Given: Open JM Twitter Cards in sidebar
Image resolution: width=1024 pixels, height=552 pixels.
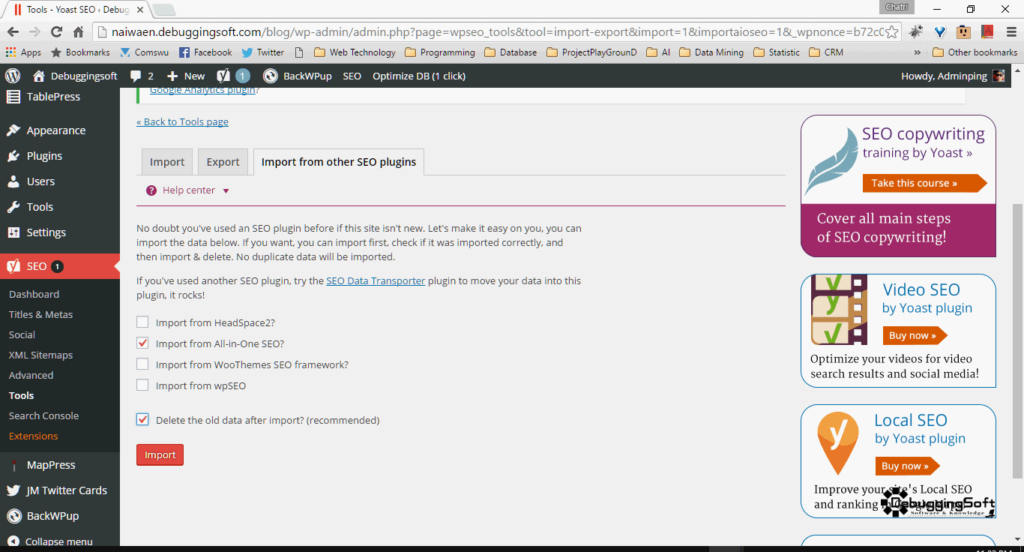Looking at the screenshot, I should [59, 490].
